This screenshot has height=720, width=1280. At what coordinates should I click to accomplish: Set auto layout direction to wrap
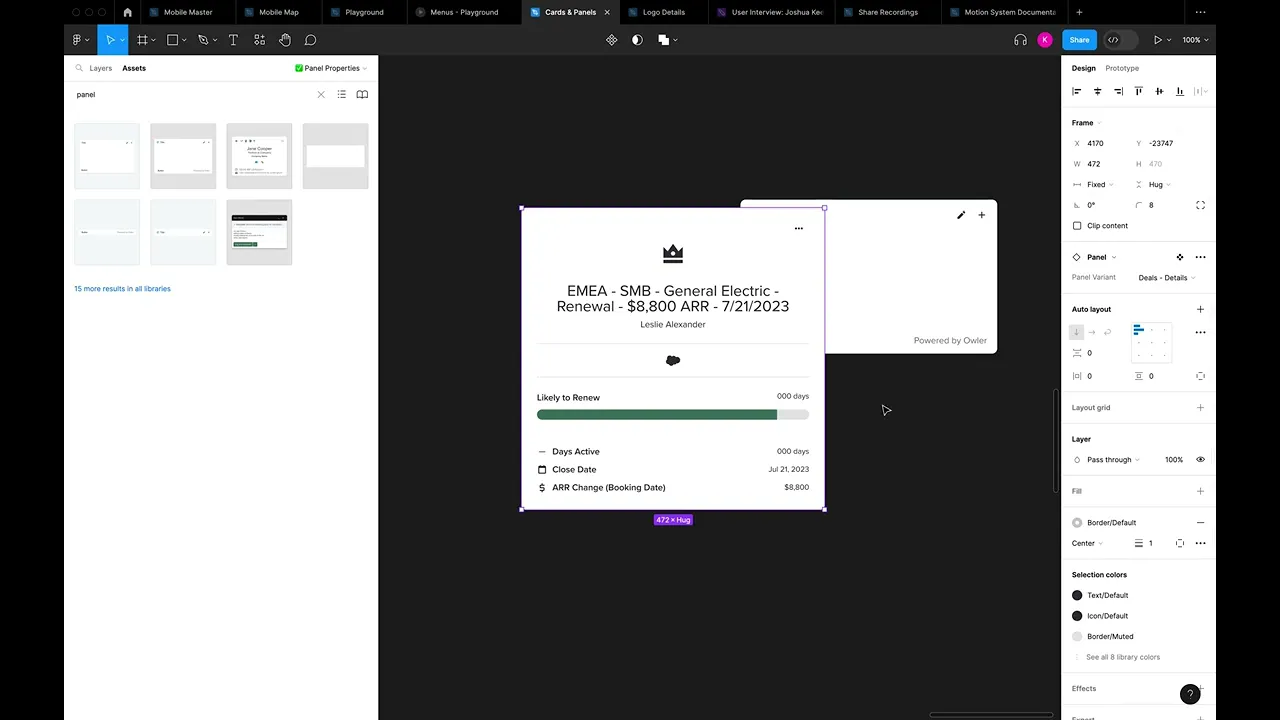[1107, 332]
